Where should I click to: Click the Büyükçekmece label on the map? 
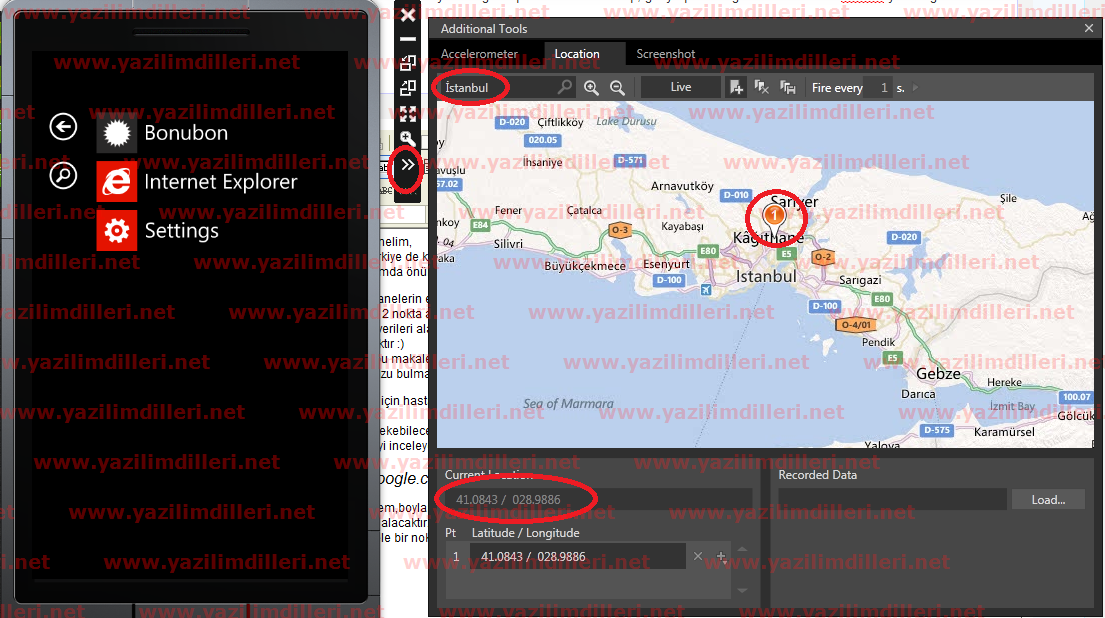585,266
